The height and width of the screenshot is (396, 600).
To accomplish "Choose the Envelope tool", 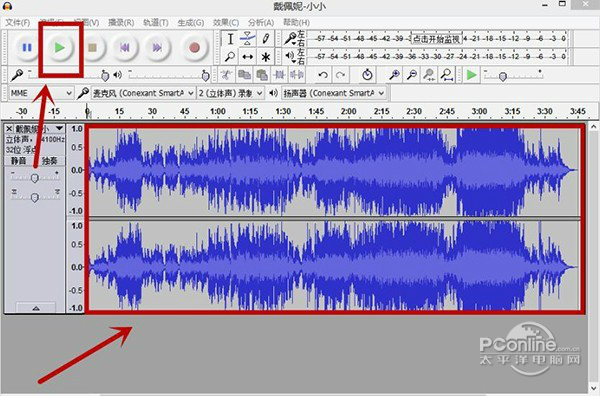I will click(x=248, y=39).
